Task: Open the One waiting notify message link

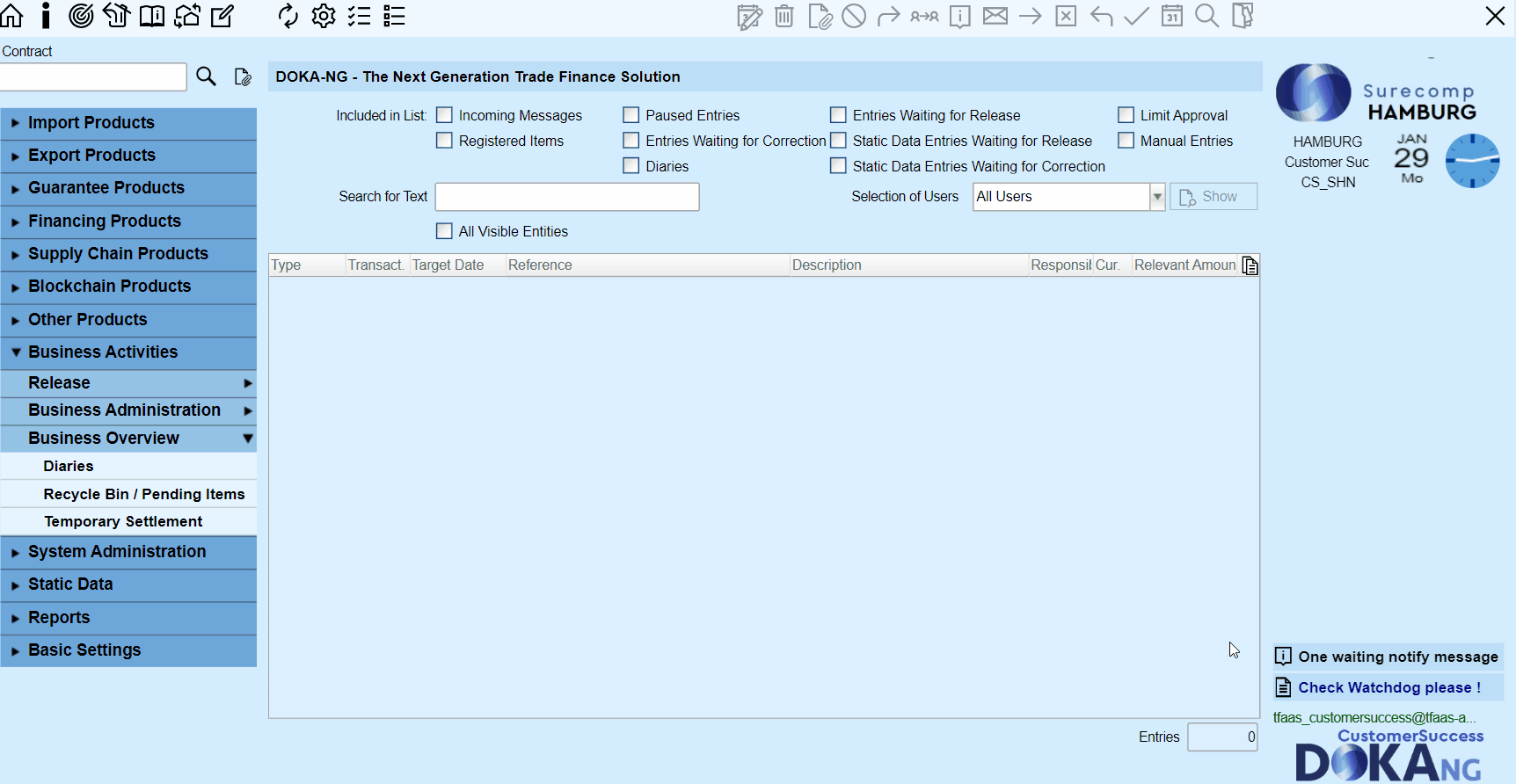Action: pos(1397,657)
